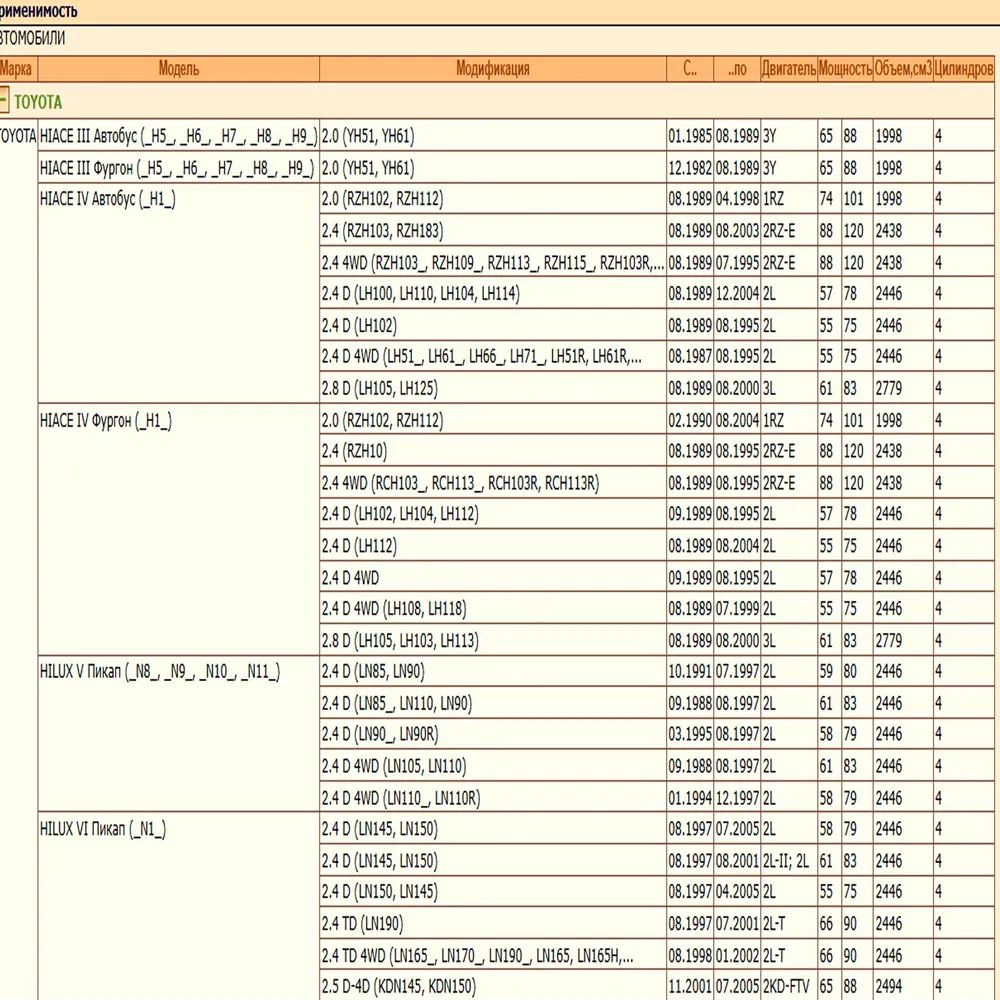Select the HILUX VI Пикап model cell
Screen dimensions: 1000x1000
[x=103, y=829]
